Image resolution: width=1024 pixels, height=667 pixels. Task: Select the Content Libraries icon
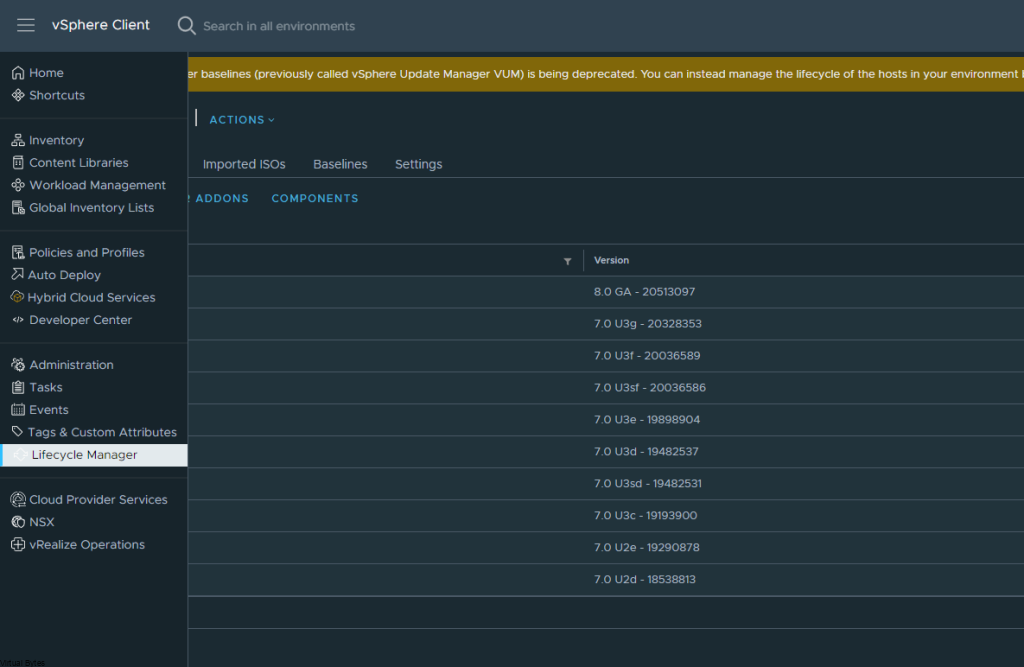(x=18, y=163)
